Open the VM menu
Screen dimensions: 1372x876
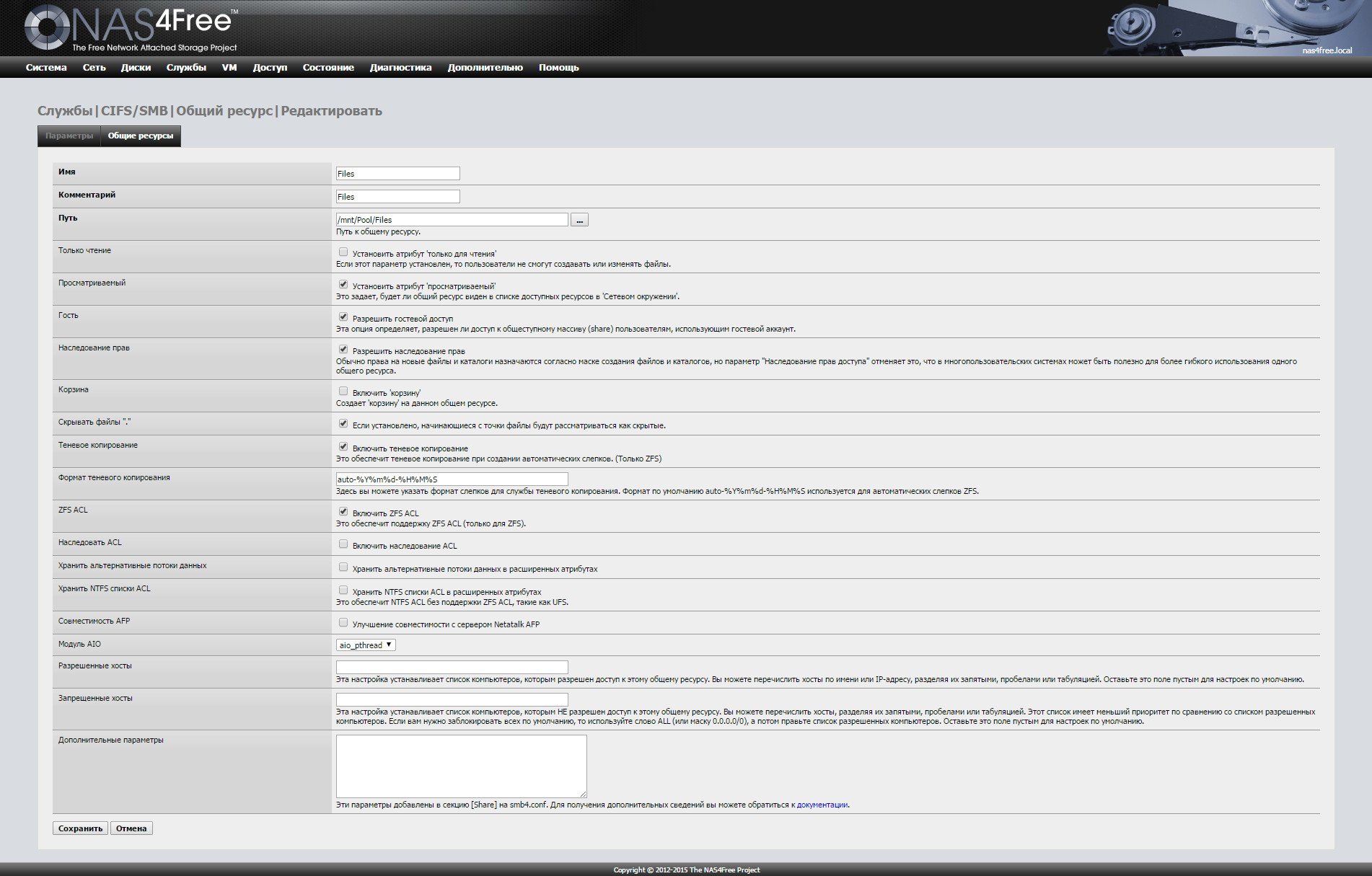pos(229,68)
